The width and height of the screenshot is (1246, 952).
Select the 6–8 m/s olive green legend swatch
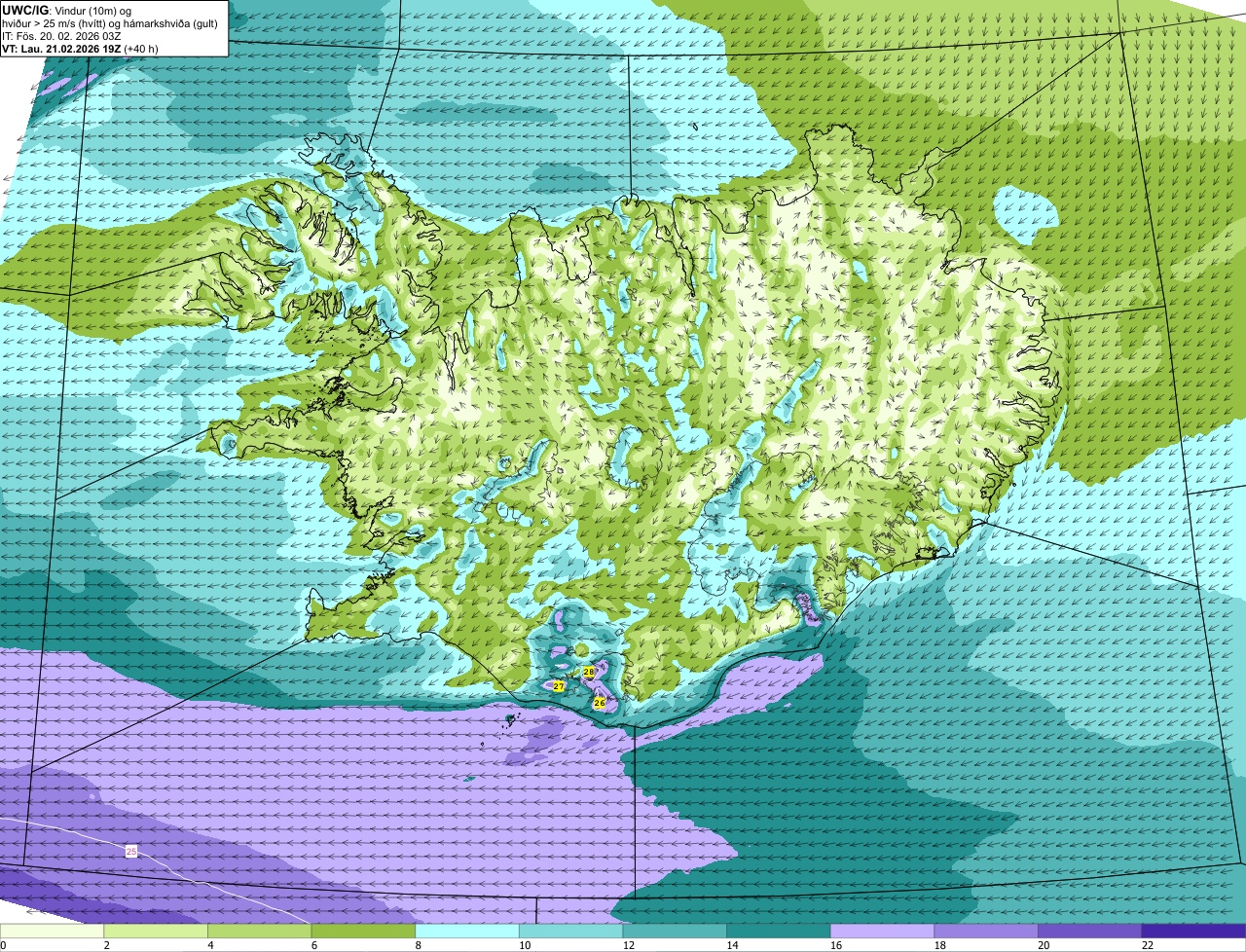(x=363, y=932)
